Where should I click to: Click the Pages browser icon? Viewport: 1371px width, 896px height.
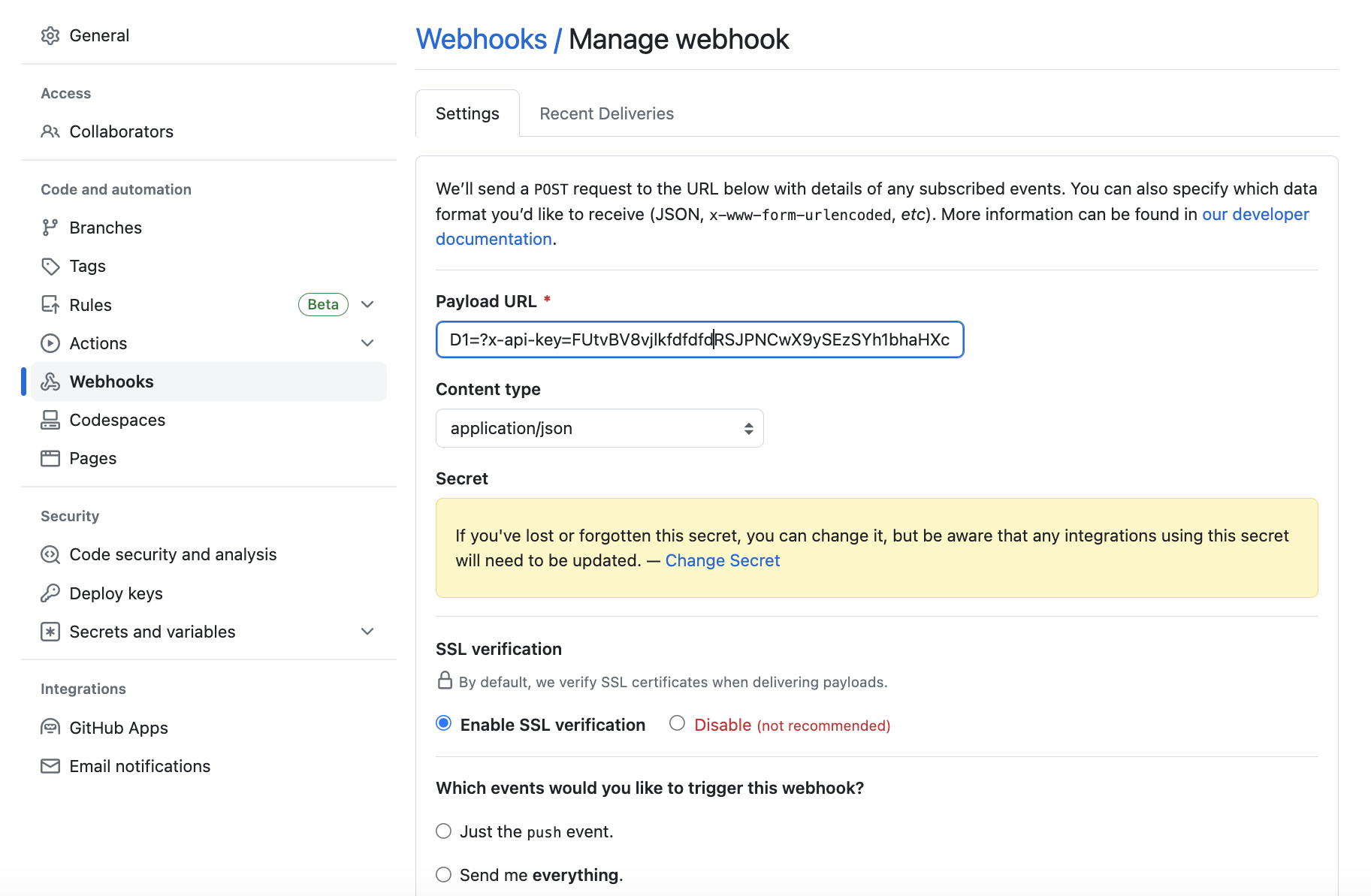coord(50,458)
